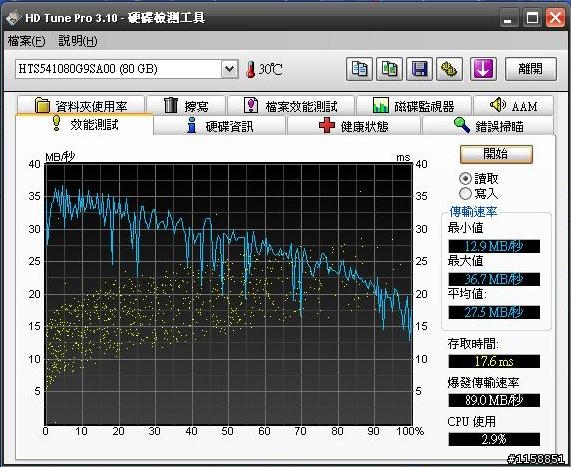
Task: Maximize the HD Tune Pro window
Action: 532,18
